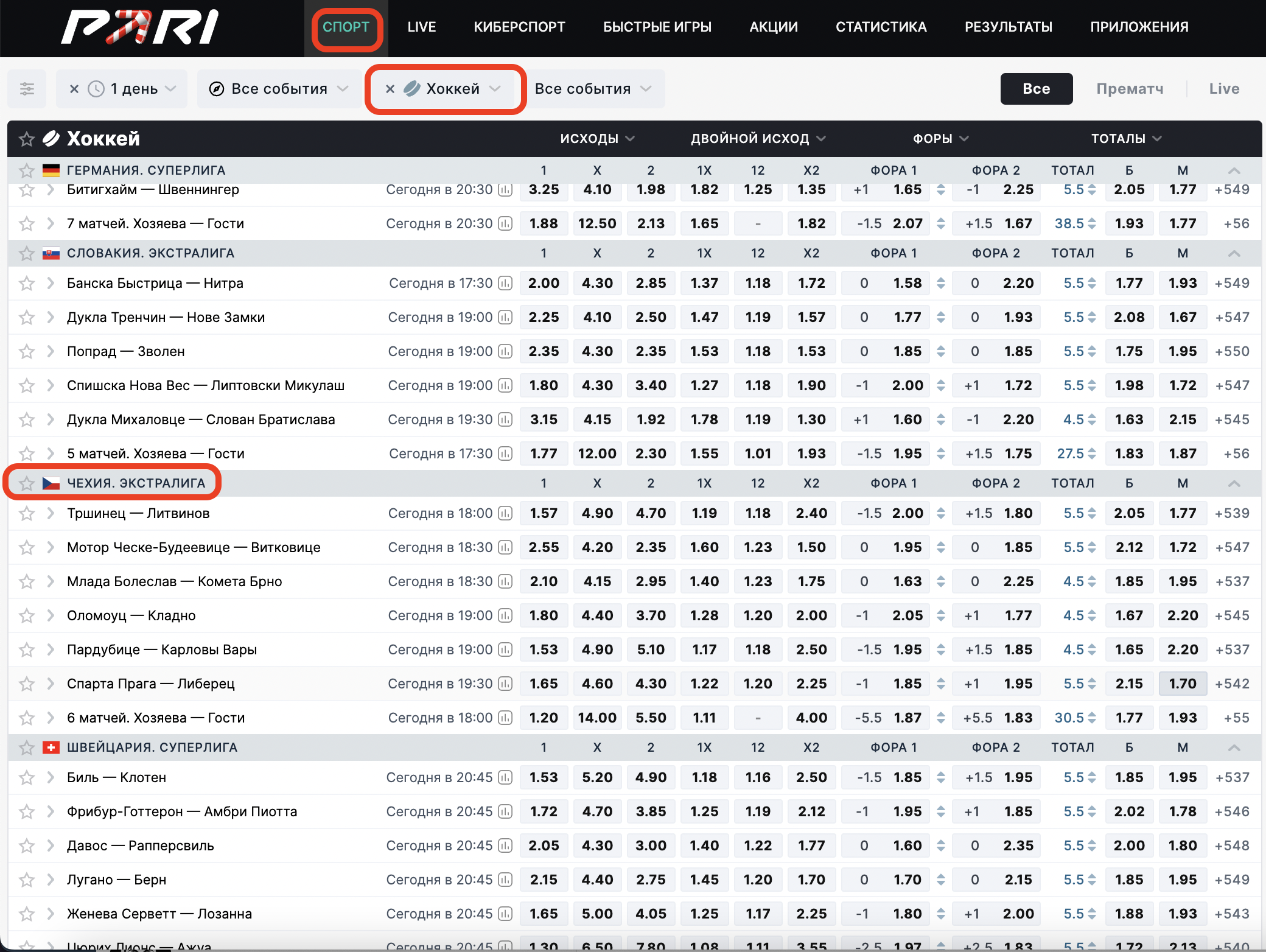Open statistics icon for Битигхайм — Швеннингер
Screen dimensions: 1266x952
click(505, 189)
